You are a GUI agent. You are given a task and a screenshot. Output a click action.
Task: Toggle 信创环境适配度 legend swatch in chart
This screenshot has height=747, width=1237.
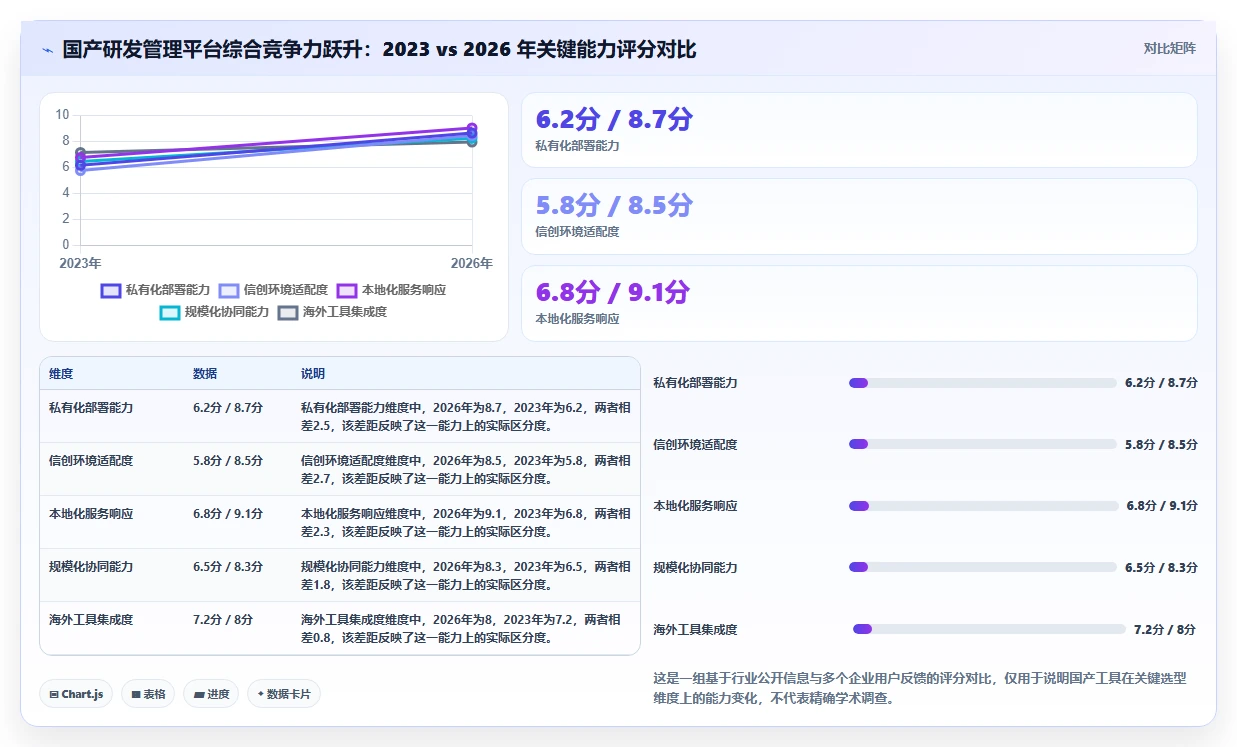coord(229,290)
